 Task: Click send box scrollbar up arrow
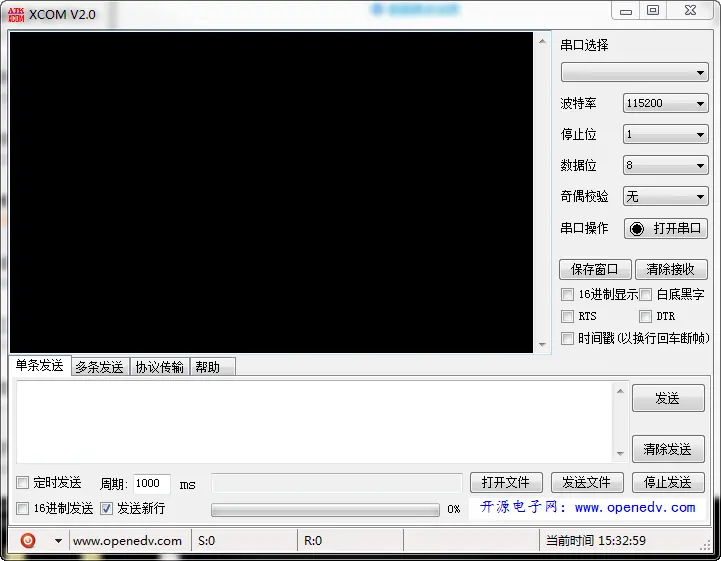click(620, 391)
